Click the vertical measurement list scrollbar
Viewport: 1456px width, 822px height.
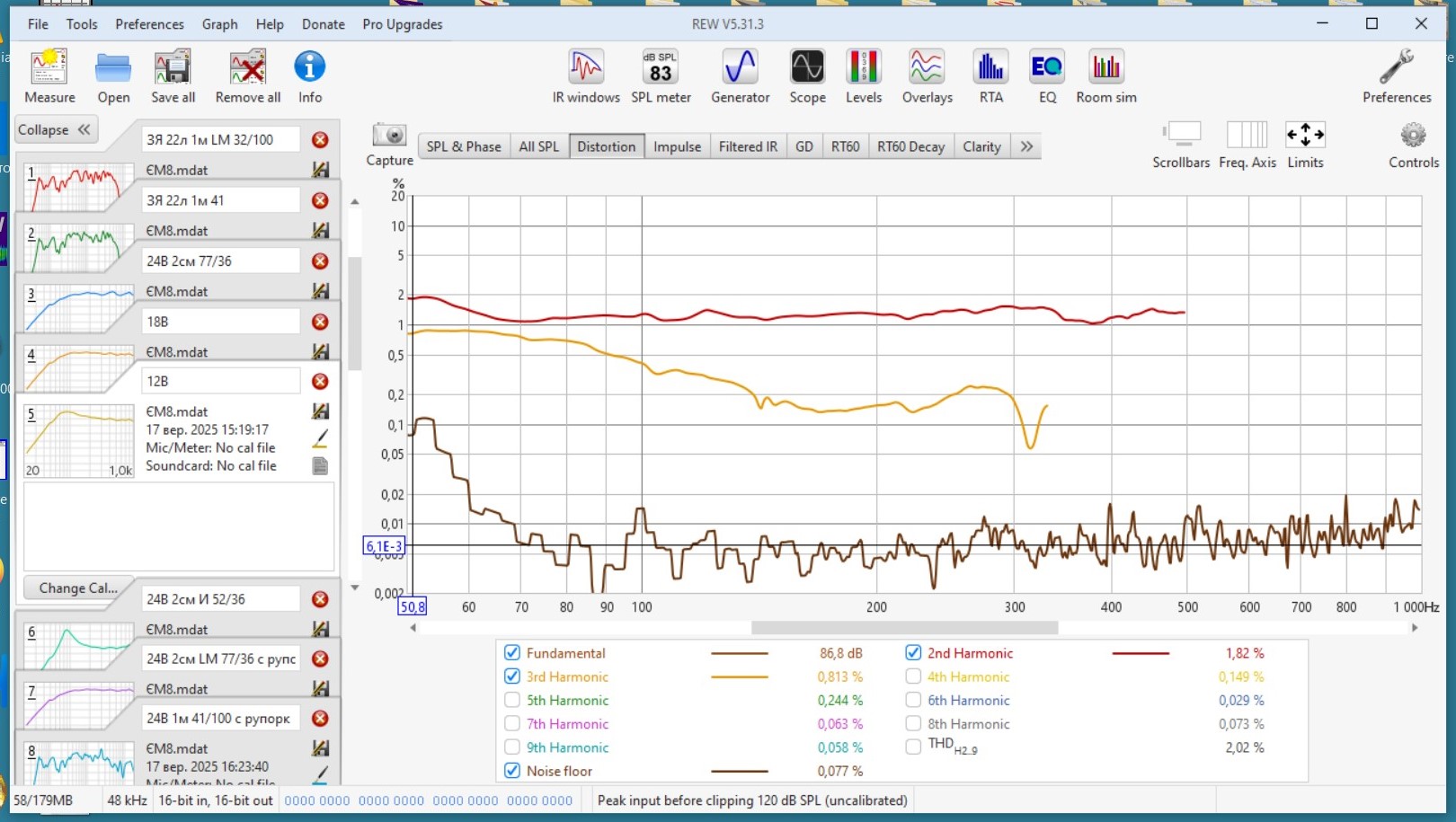355,314
